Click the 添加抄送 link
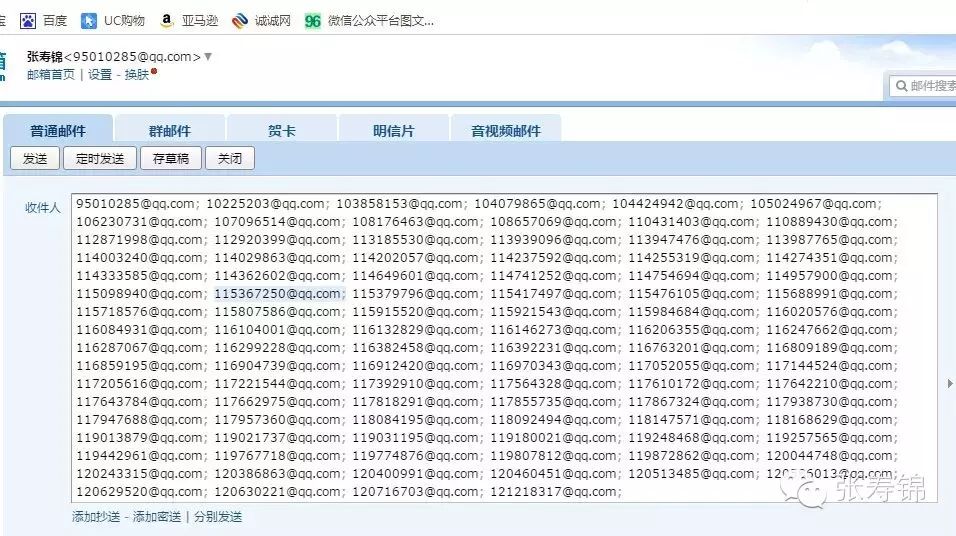Image resolution: width=956 pixels, height=536 pixels. [96, 517]
